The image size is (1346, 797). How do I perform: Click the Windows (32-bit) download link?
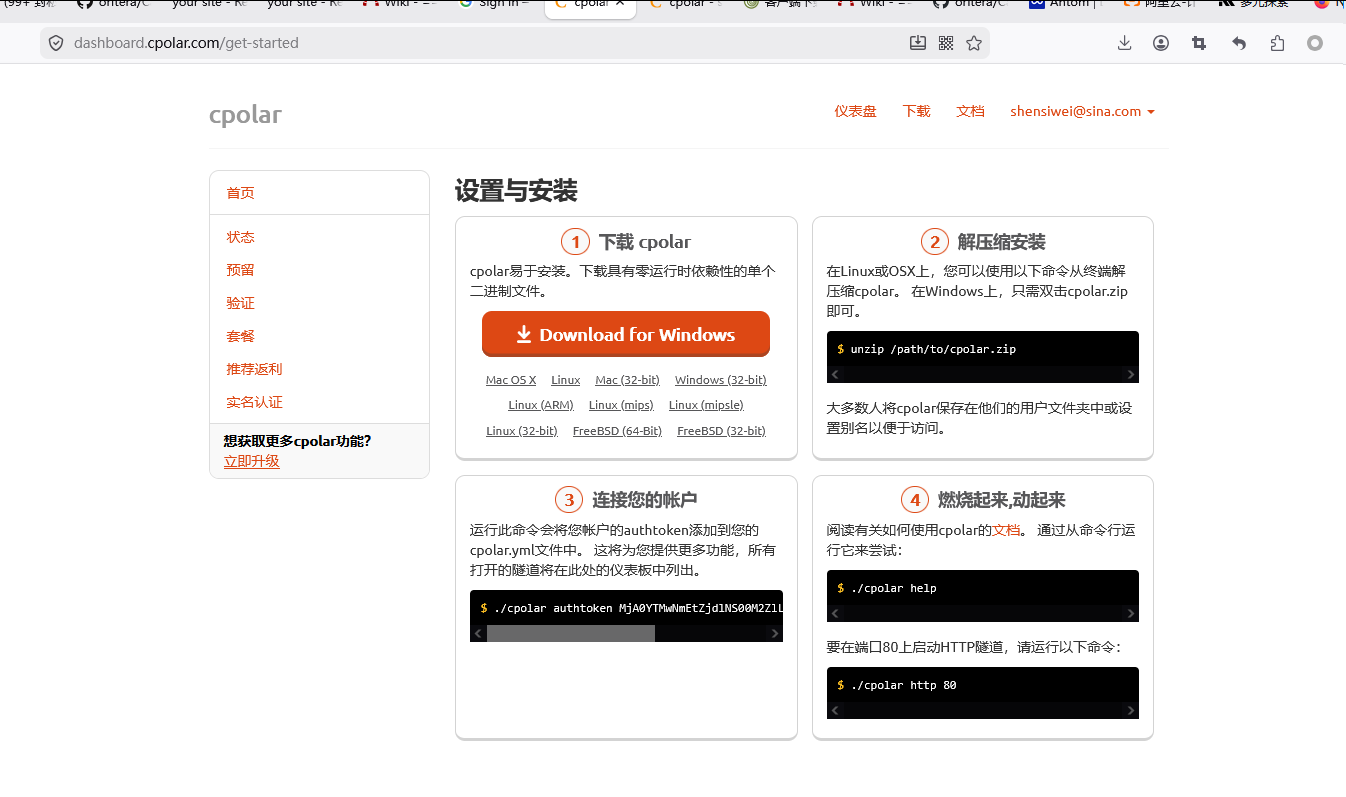(720, 380)
